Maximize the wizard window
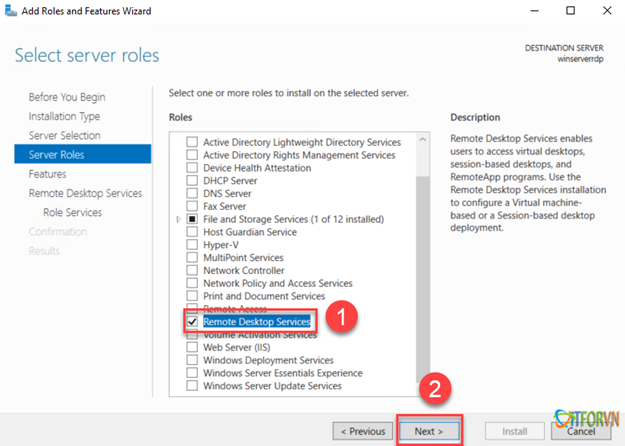 click(571, 11)
